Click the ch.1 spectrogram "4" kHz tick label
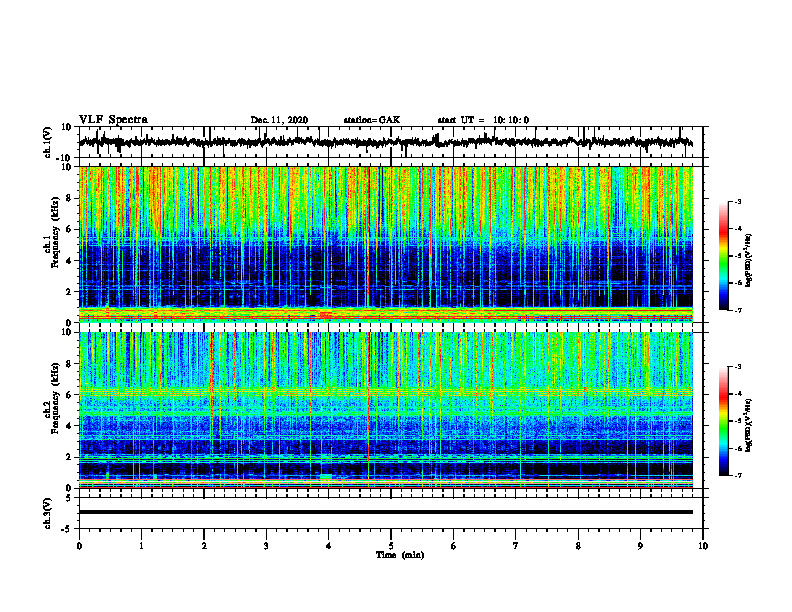The image size is (792, 612). pos(69,261)
